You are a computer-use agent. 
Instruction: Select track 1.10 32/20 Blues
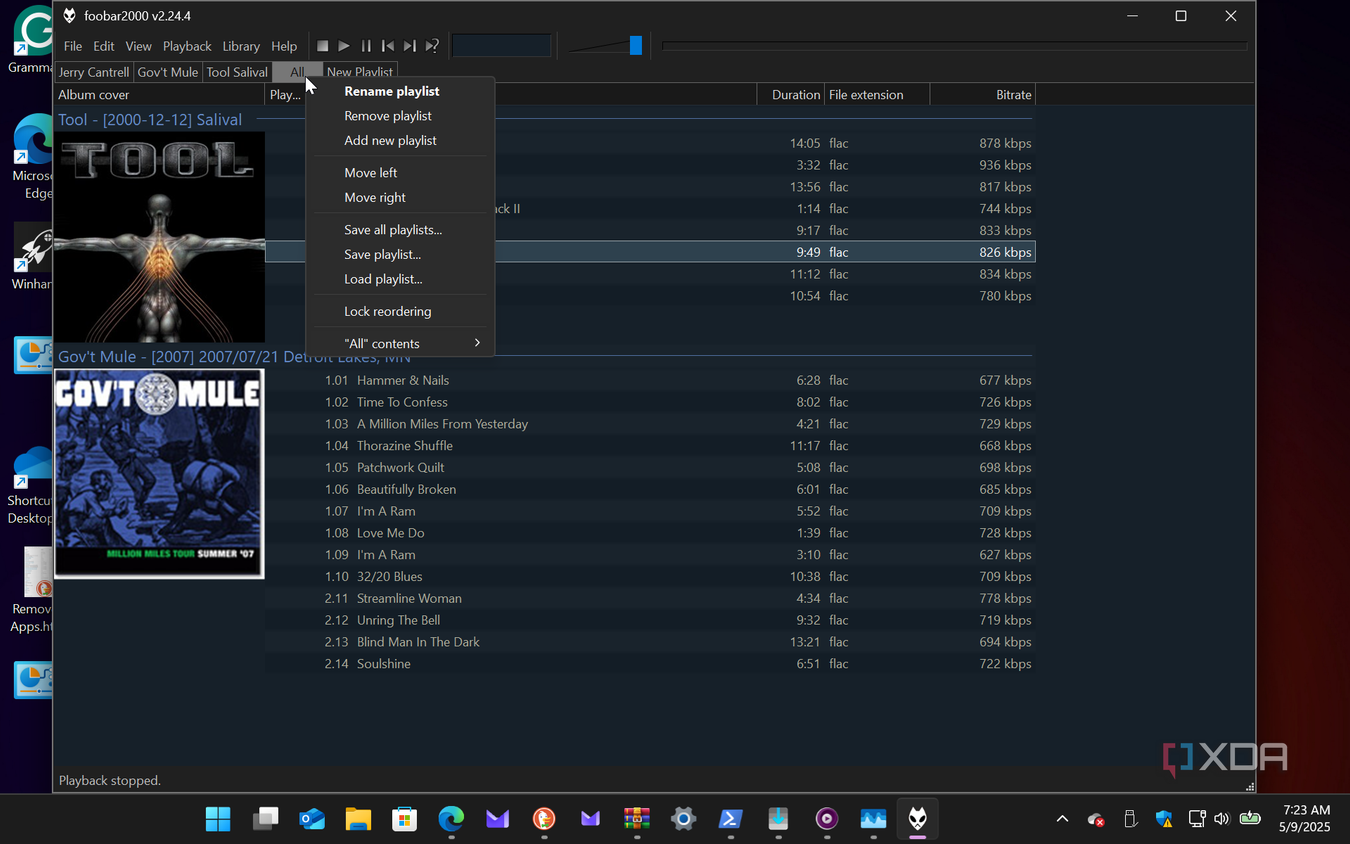[x=650, y=577]
